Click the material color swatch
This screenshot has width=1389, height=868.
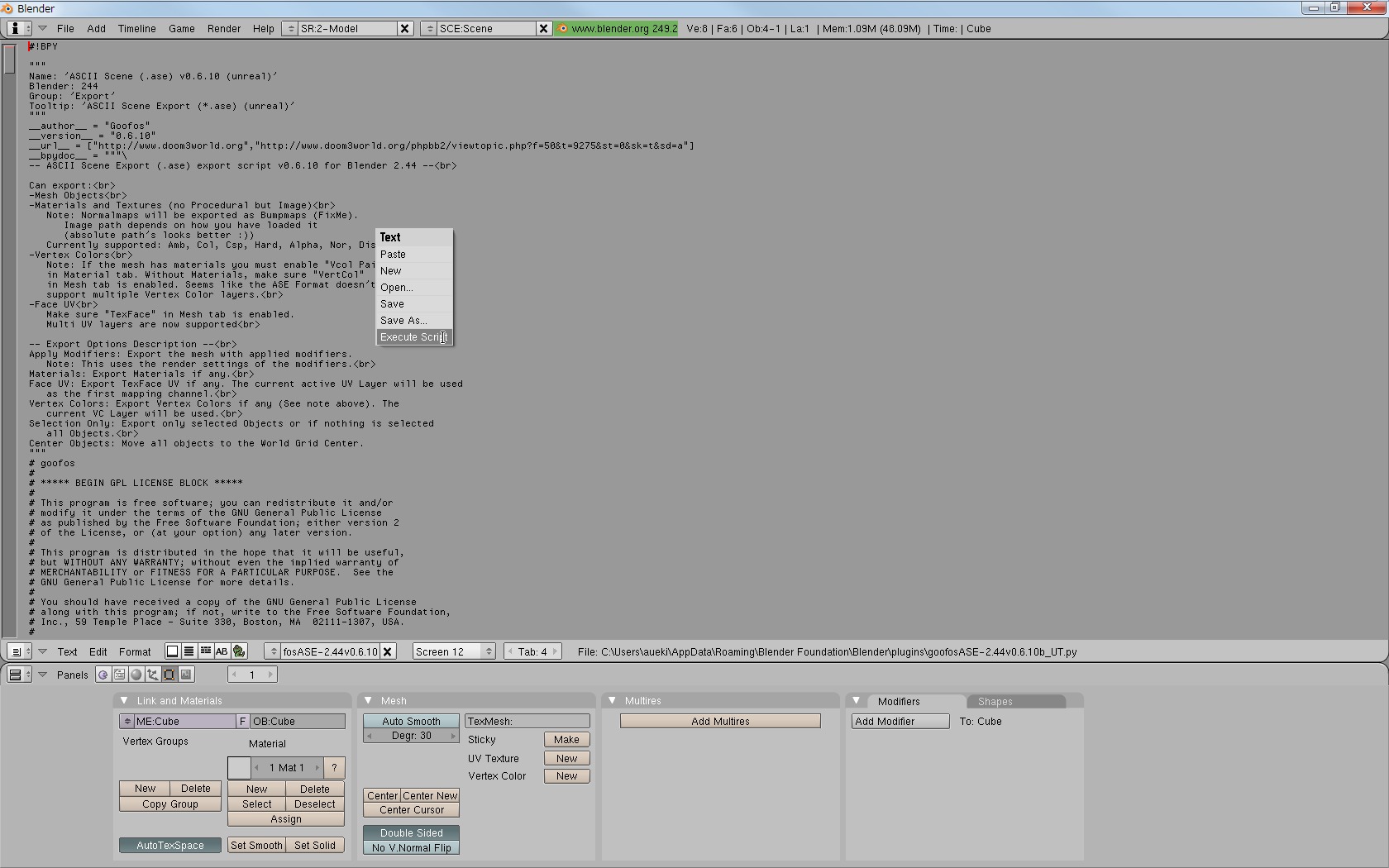239,768
